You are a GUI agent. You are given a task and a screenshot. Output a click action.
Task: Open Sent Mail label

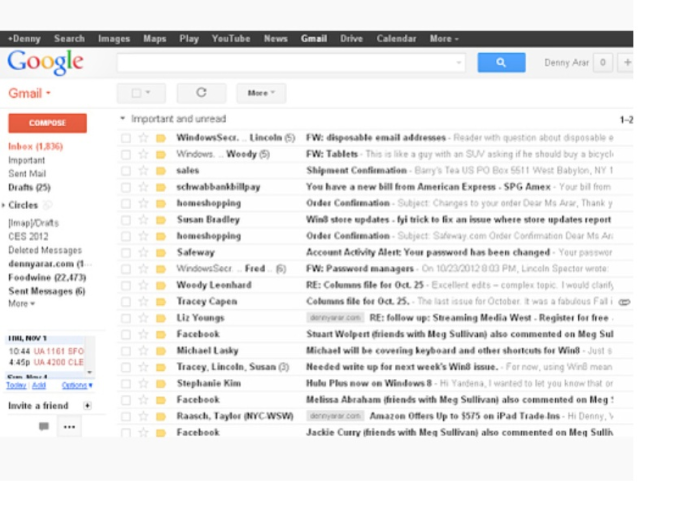[x=27, y=174]
